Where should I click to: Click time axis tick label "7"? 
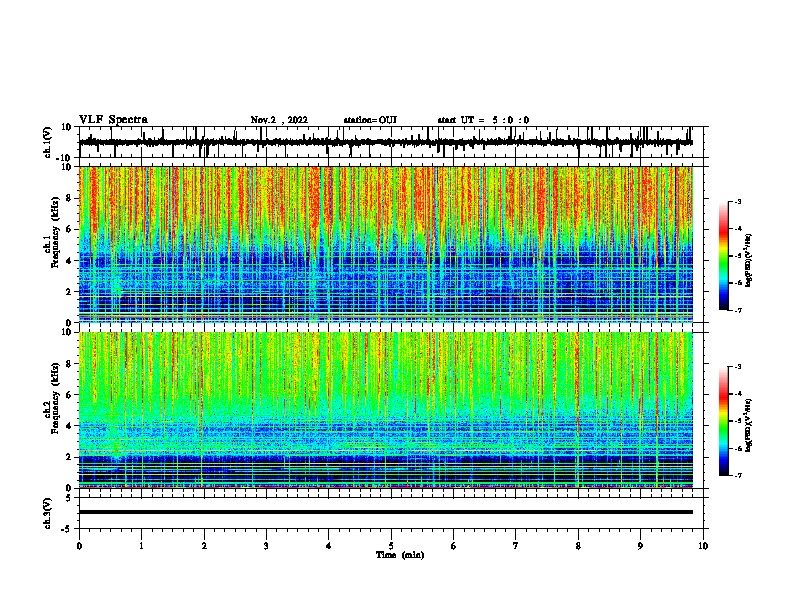[516, 546]
